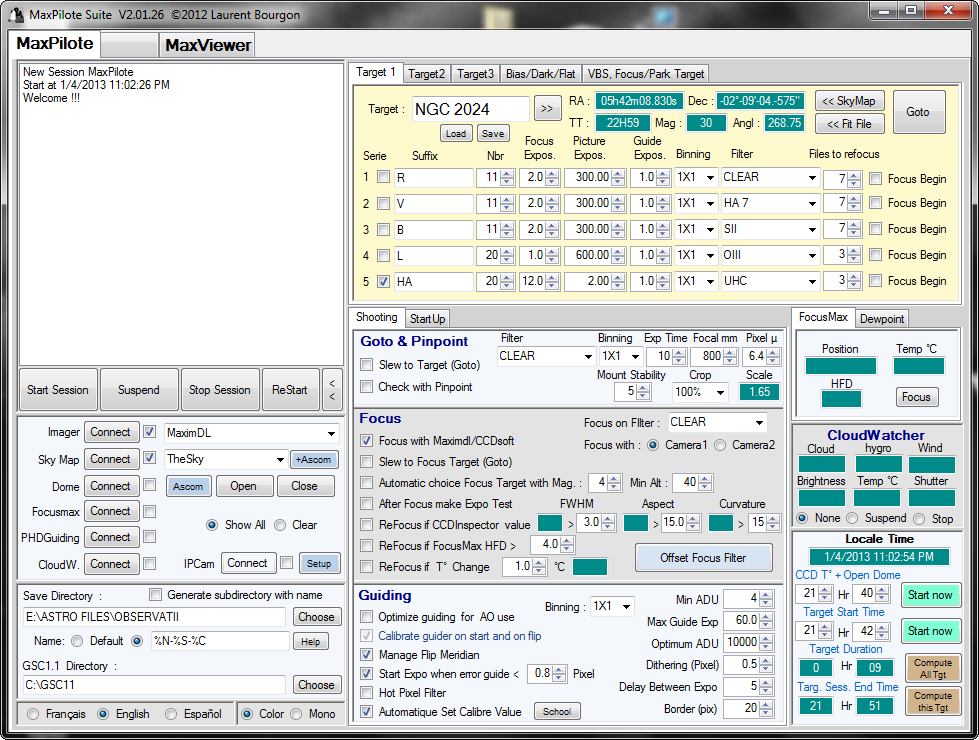Expand the Focus on Filter dropdown

click(757, 422)
